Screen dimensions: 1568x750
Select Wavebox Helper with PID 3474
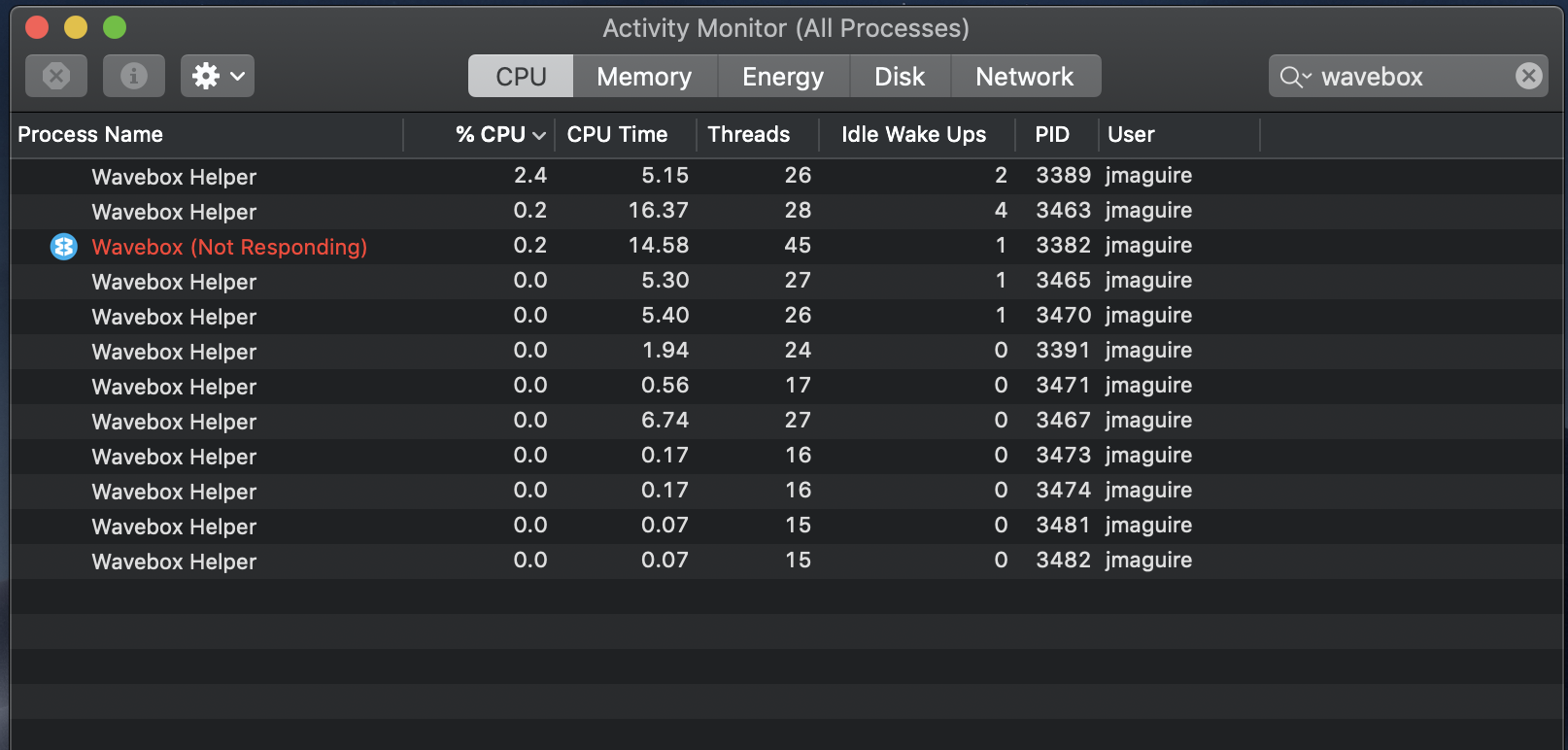(787, 492)
